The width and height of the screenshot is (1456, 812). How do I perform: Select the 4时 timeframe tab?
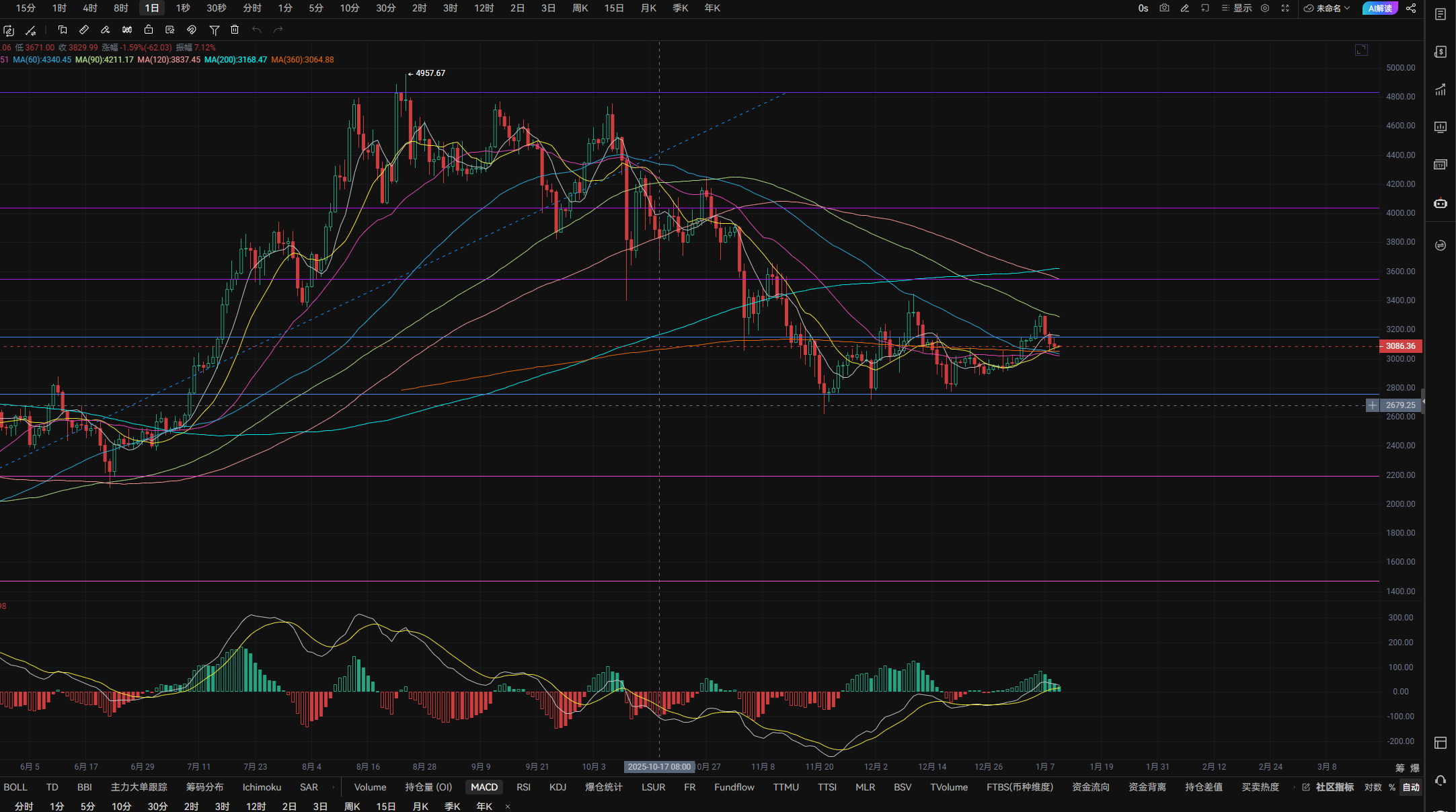[90, 8]
